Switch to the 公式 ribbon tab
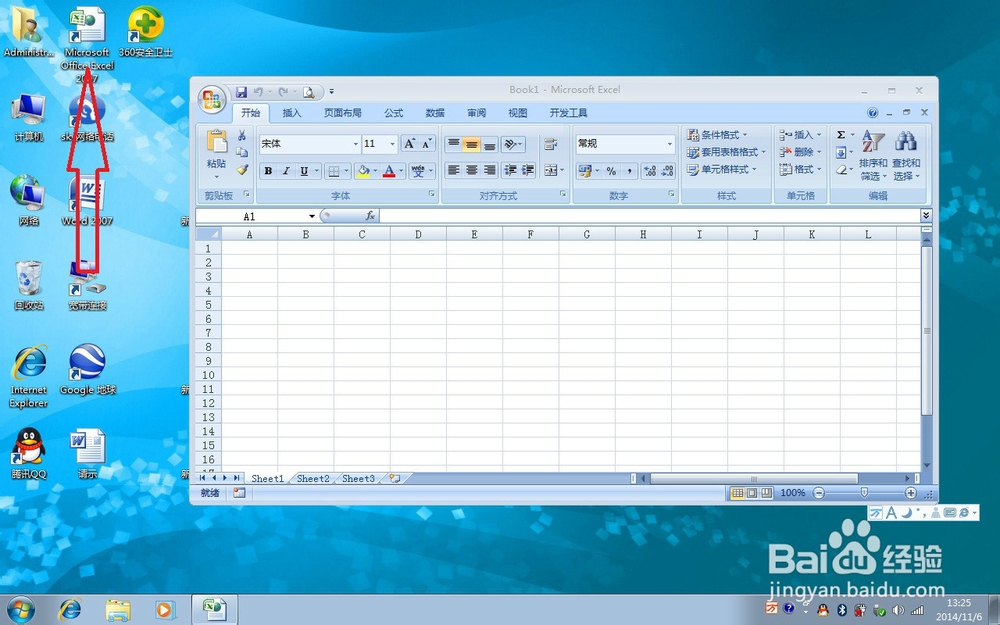1000x625 pixels. pos(393,113)
